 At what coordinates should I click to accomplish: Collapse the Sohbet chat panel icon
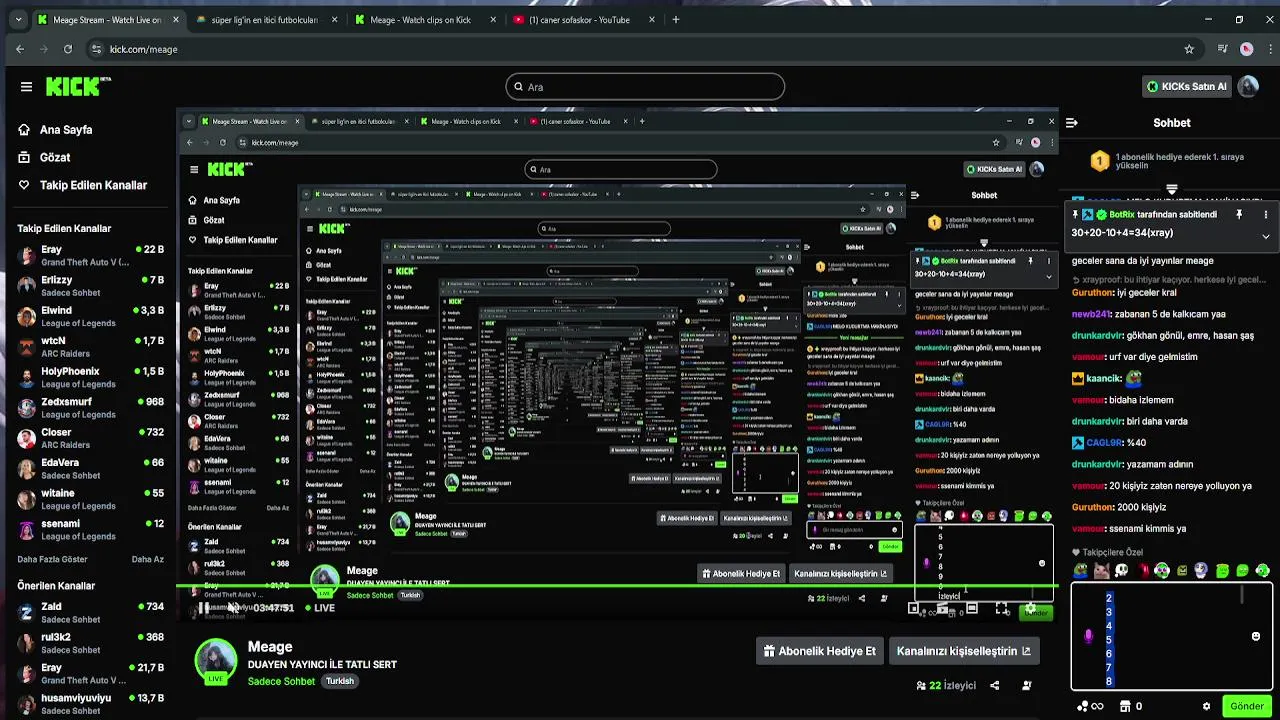(1071, 123)
